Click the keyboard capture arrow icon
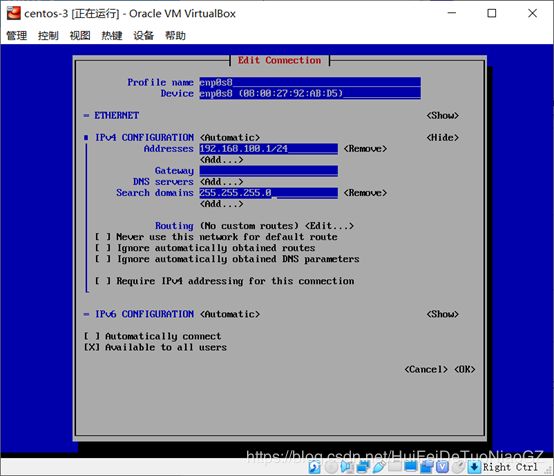 474,467
